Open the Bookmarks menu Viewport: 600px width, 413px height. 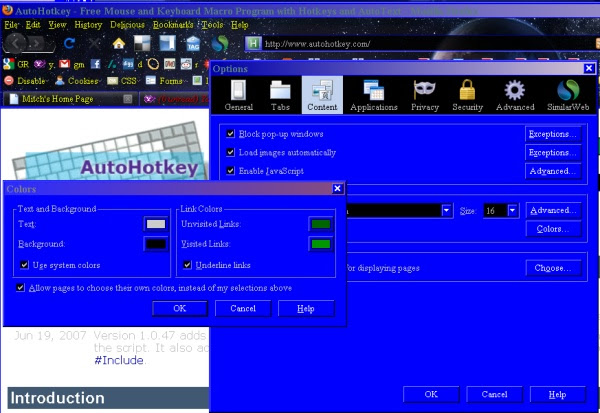click(x=173, y=25)
